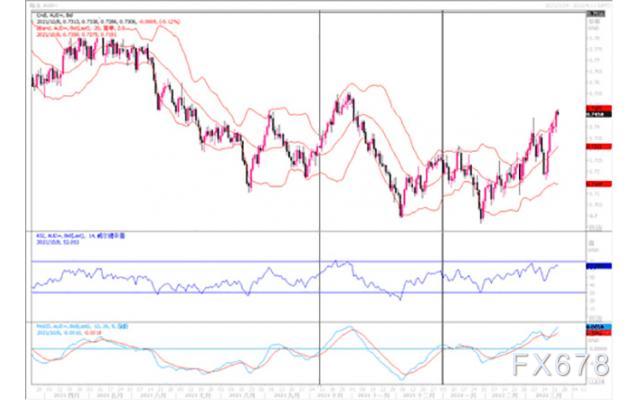Click the blue RSI value label on axis
Viewport: 640px width, 400px height.
598,266
